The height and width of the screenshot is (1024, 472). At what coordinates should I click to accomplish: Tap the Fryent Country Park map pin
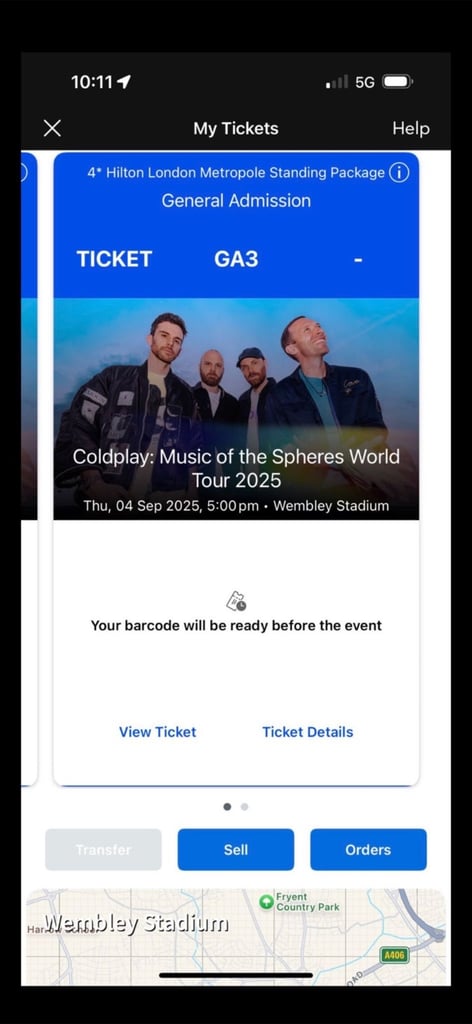pyautogui.click(x=266, y=902)
